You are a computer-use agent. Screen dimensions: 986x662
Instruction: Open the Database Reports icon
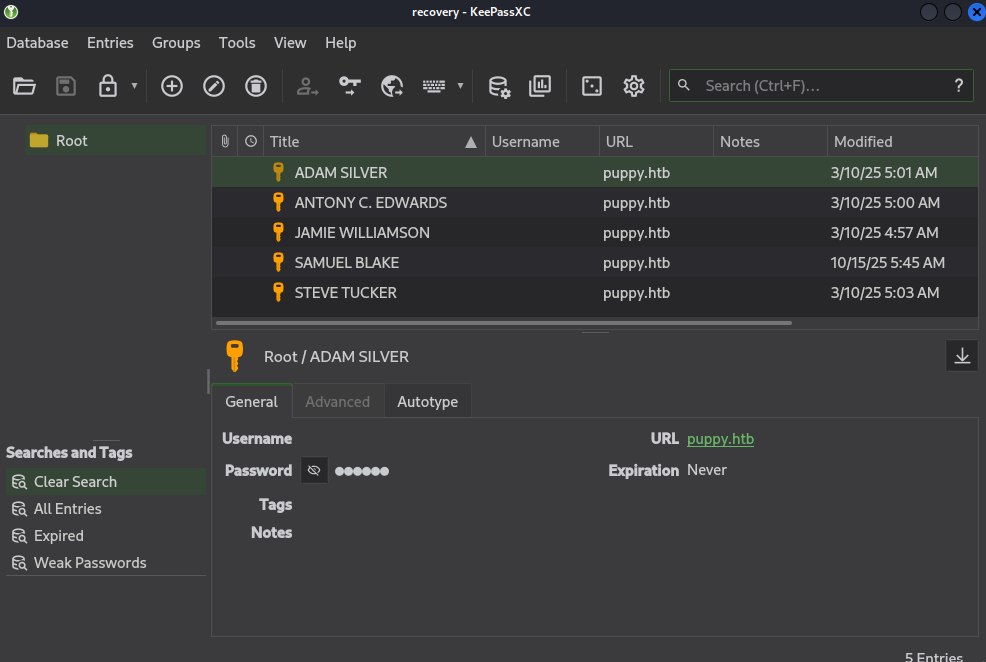[540, 86]
